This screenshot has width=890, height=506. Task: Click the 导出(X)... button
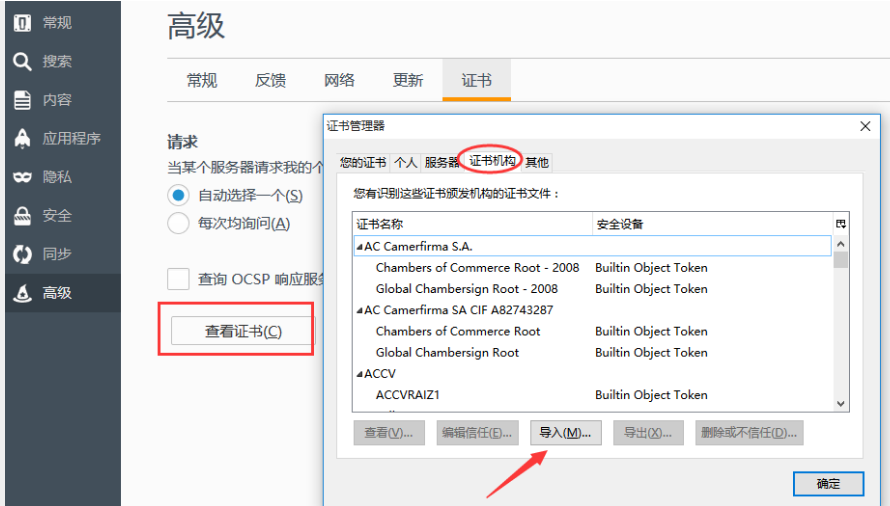tap(648, 433)
